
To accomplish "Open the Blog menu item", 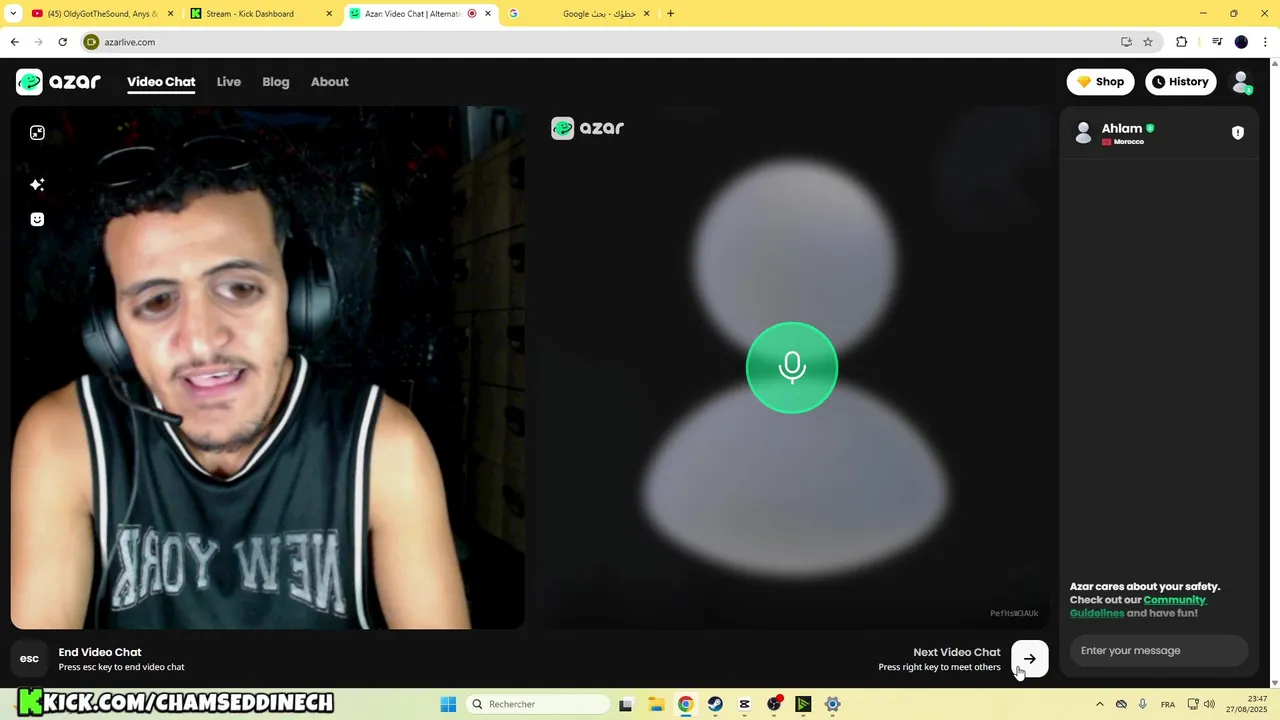I will pos(276,82).
